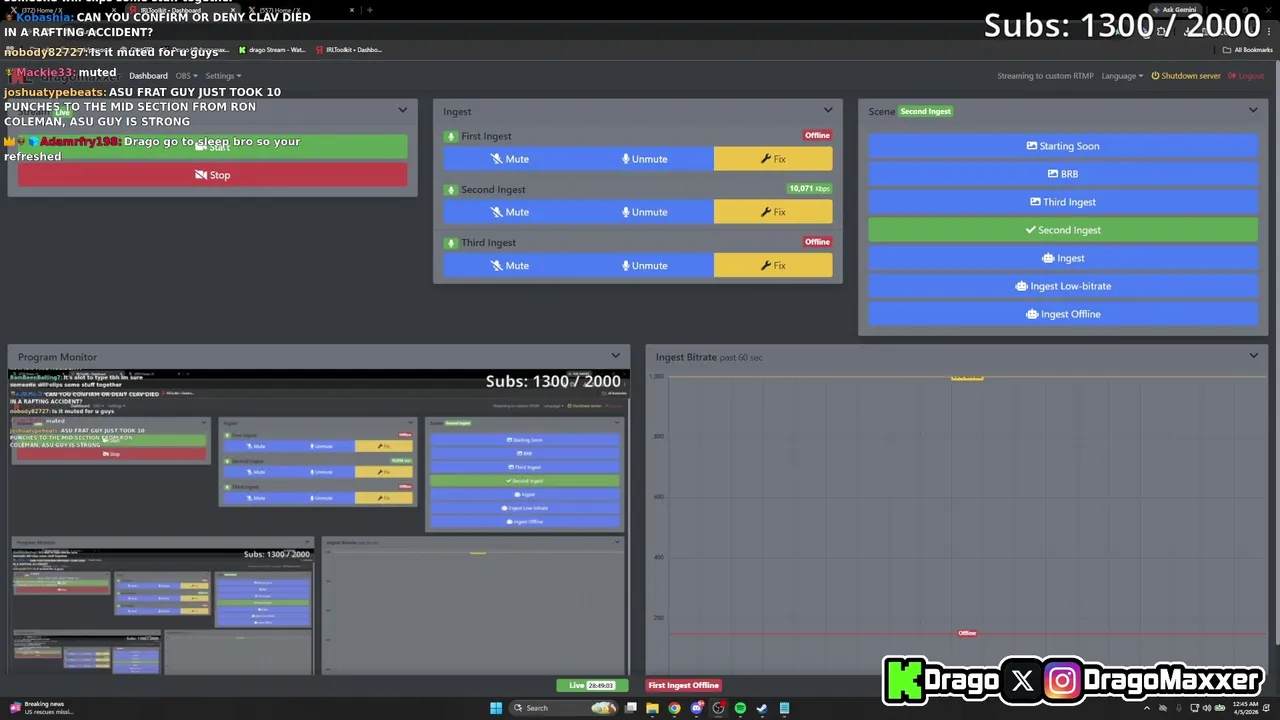The height and width of the screenshot is (720, 1280).
Task: Open the IRLToolkit Dashboard bookmark
Action: pyautogui.click(x=349, y=49)
